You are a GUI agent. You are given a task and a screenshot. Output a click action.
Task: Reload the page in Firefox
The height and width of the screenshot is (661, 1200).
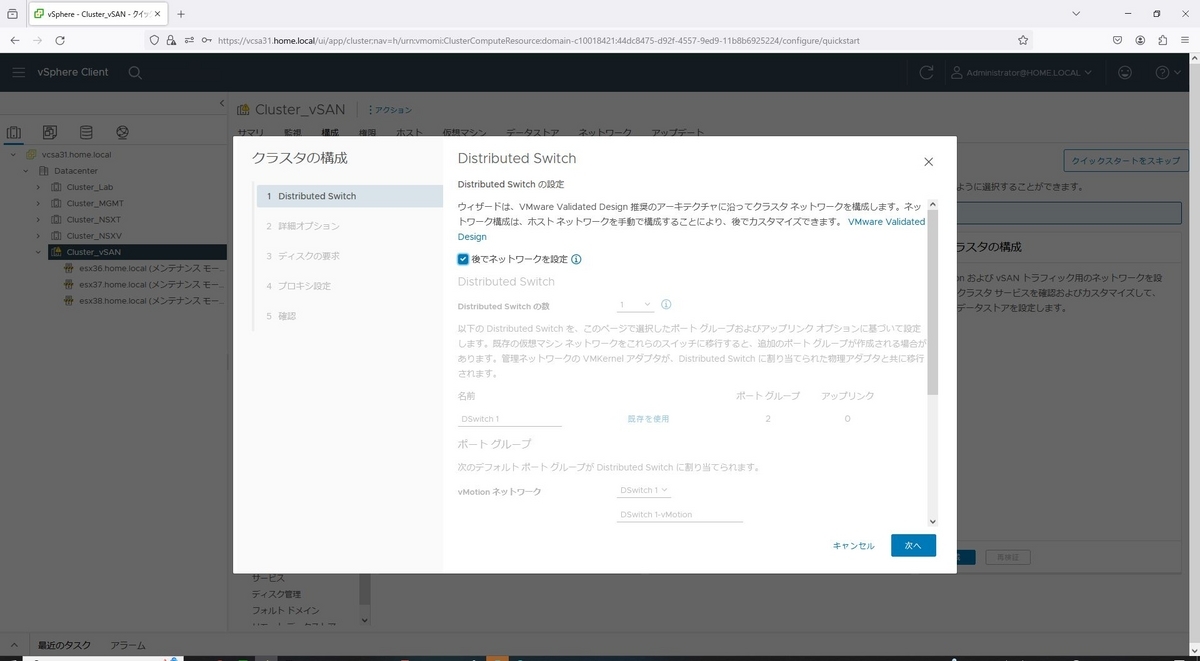point(60,40)
